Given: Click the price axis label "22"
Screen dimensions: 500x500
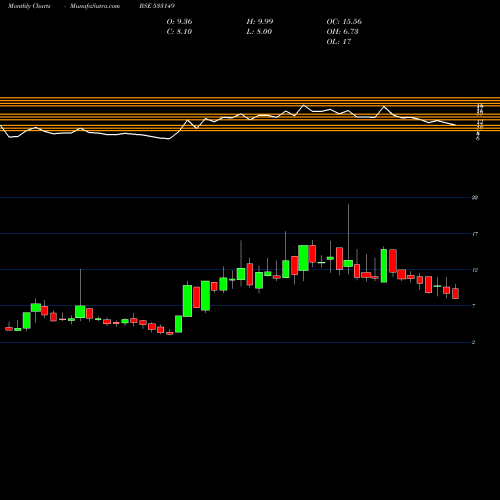Looking at the screenshot, I should tap(475, 198).
